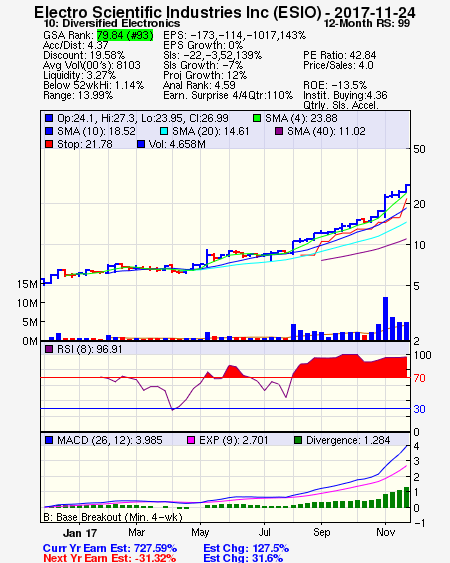
Task: Click the 'Nov' x-axis label
Action: tap(385, 532)
